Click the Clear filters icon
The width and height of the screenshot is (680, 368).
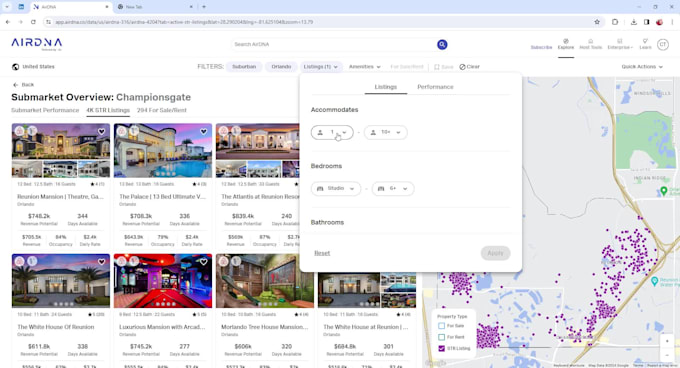pos(462,67)
